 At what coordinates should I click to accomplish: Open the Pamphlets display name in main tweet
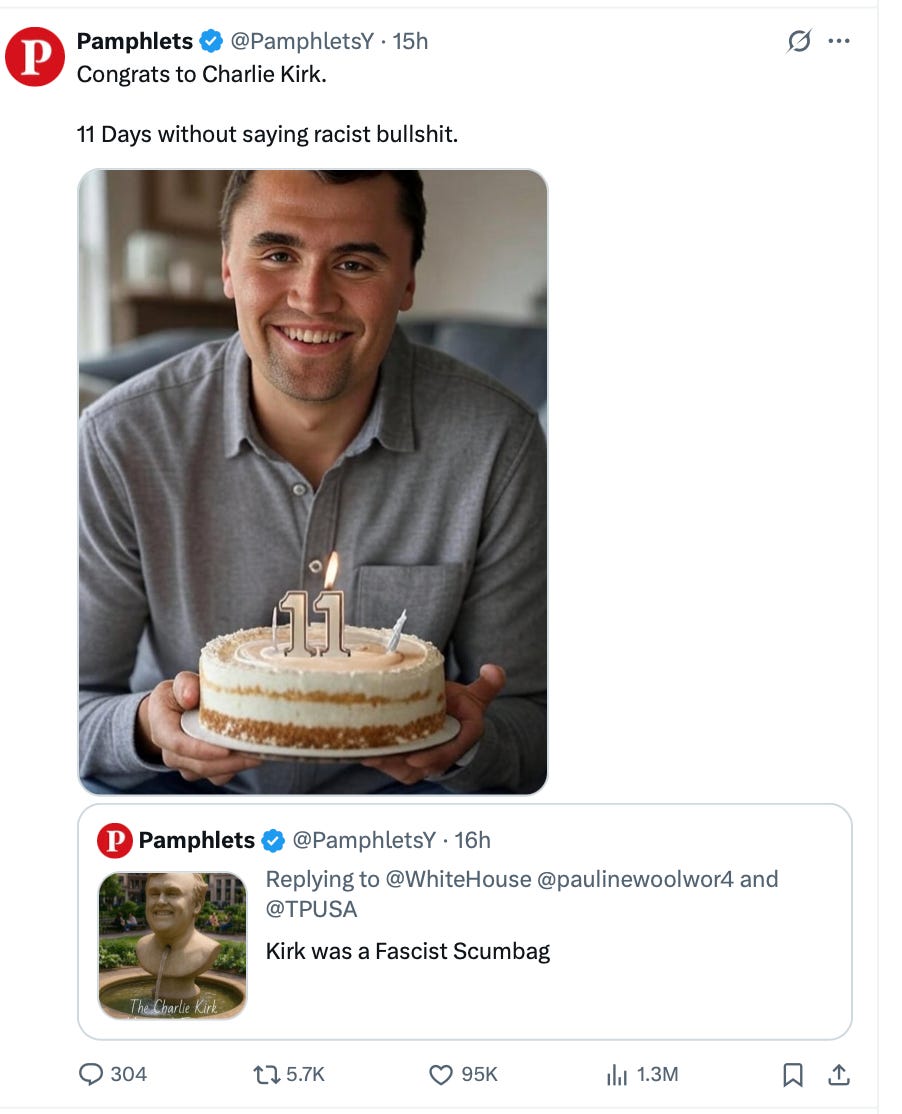134,41
